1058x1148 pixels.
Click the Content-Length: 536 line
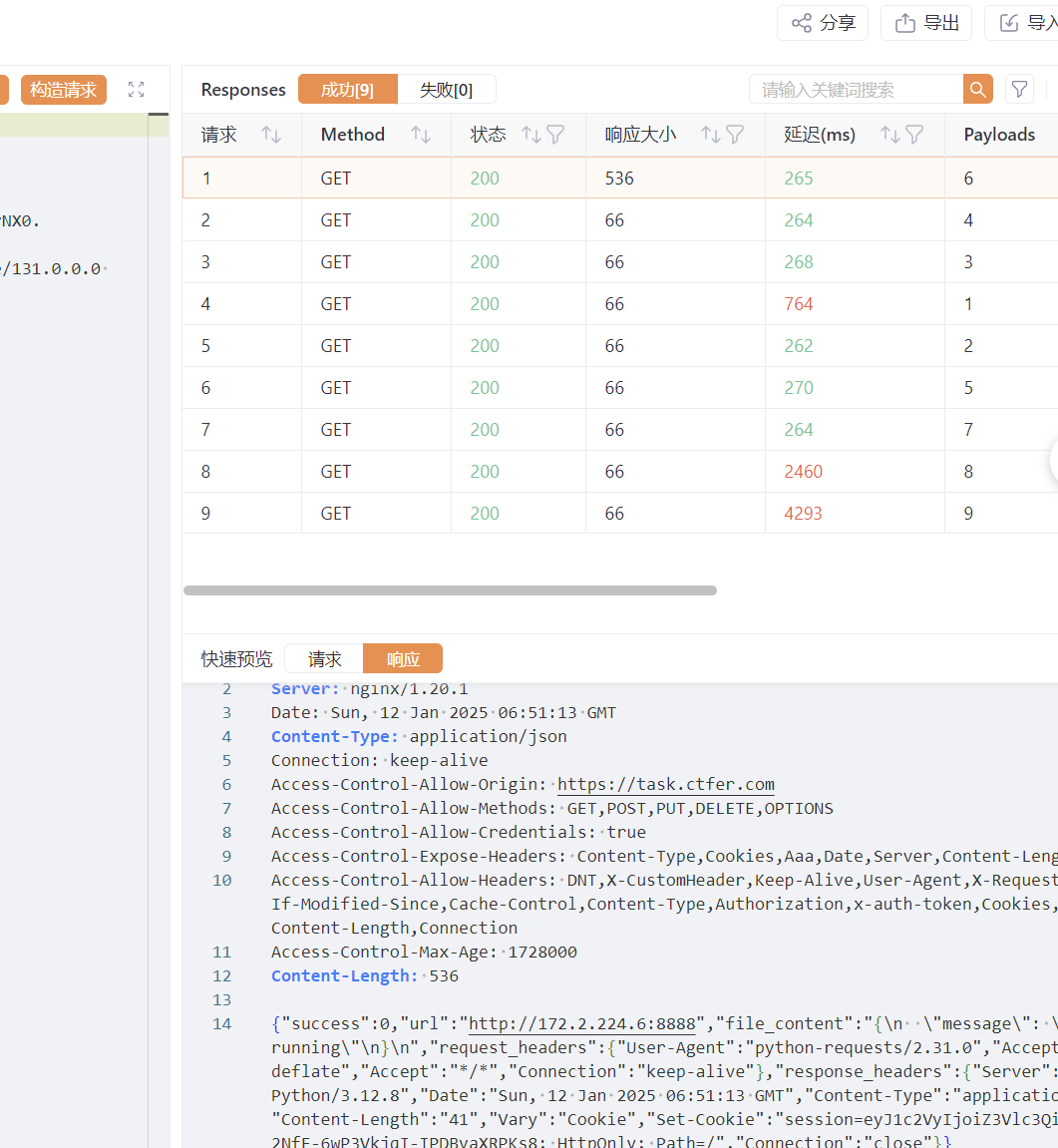pyautogui.click(x=365, y=975)
